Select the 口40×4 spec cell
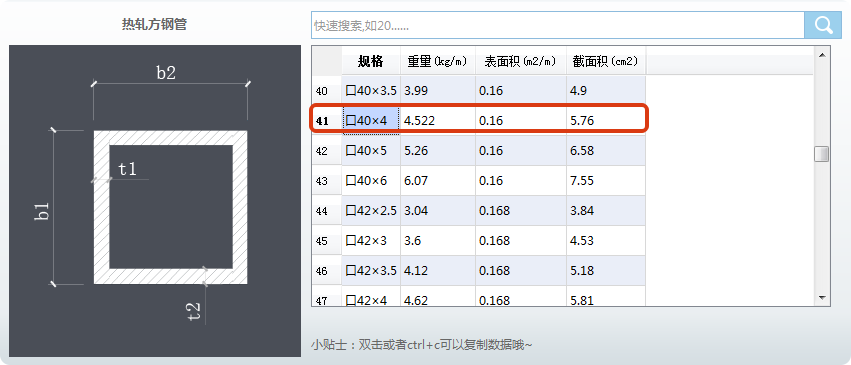Viewport: 851px width, 365px height. (x=371, y=120)
